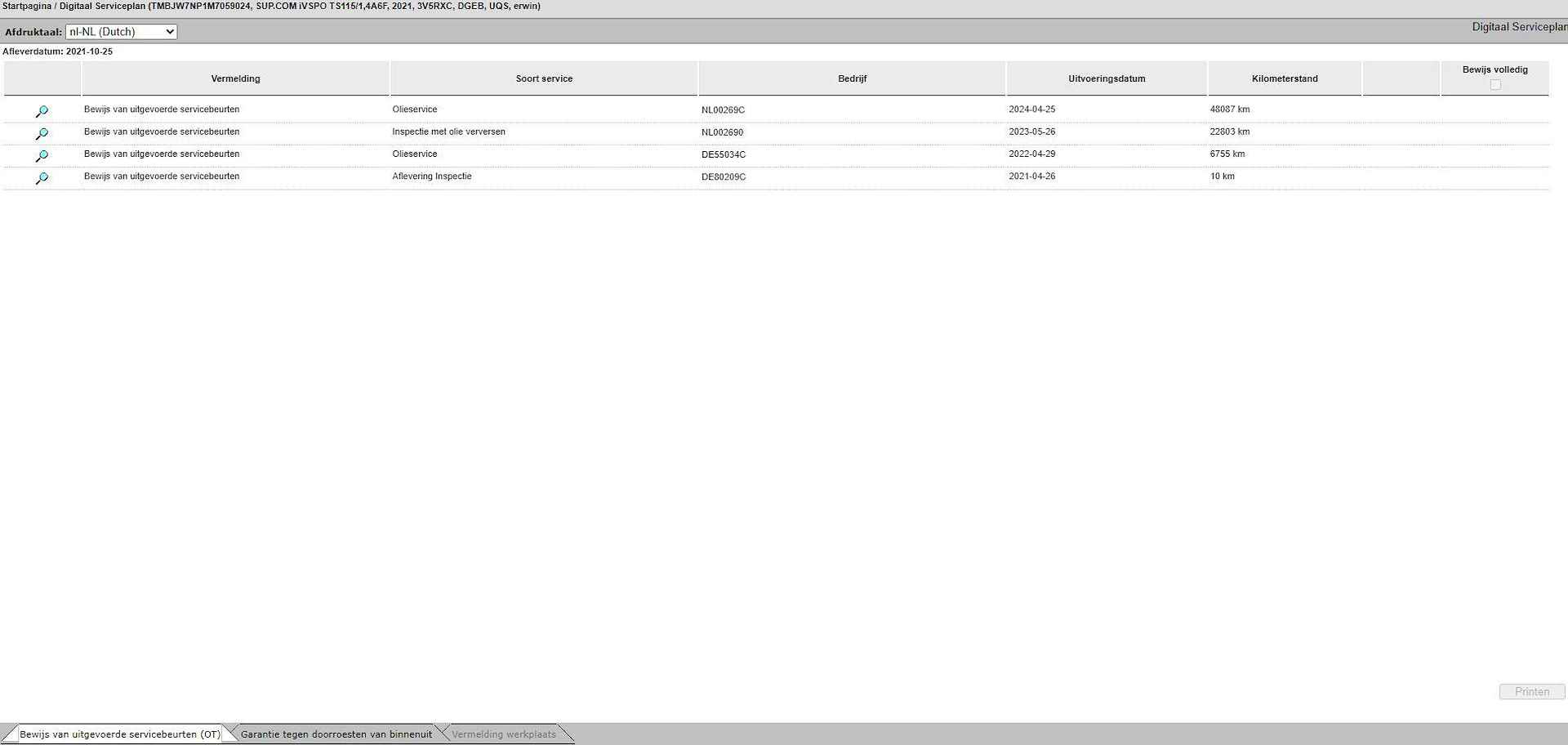
Task: Open details for the 2024-04-25 Olieservice entry
Action: [42, 111]
